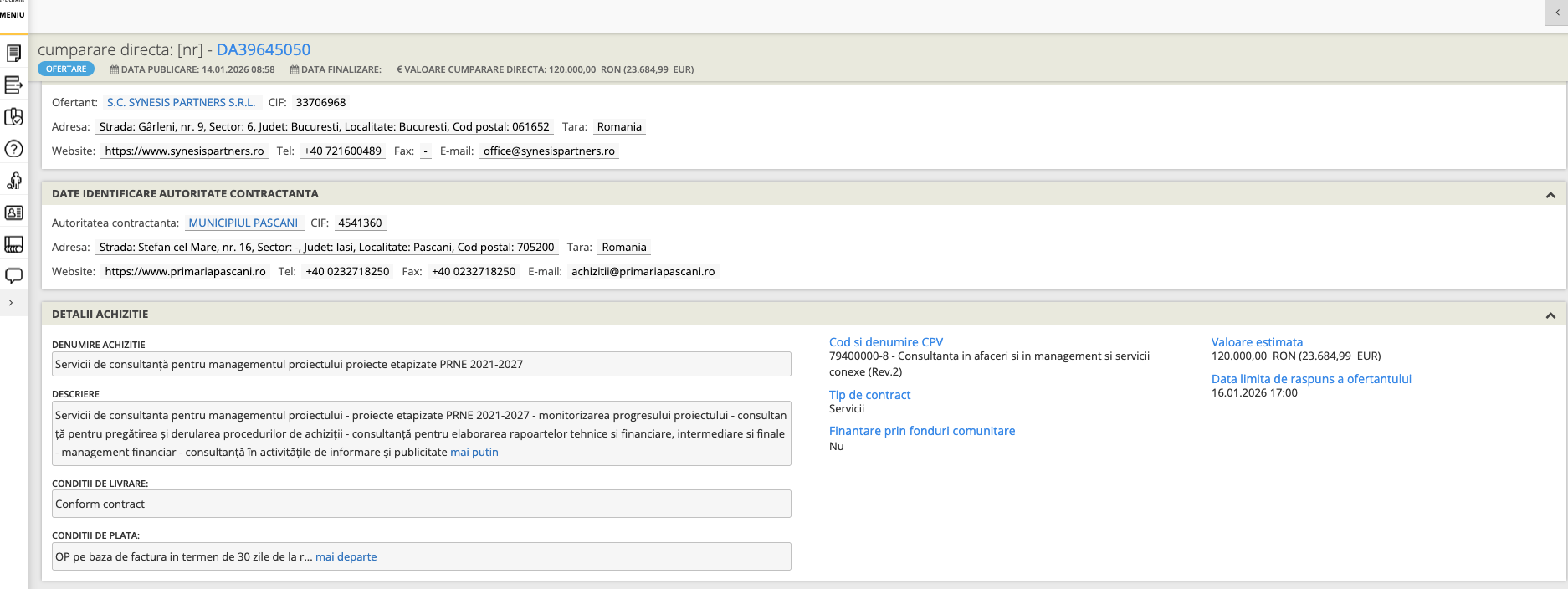Collapse the Detalii Achizitie section
1568x589 pixels.
1550,315
